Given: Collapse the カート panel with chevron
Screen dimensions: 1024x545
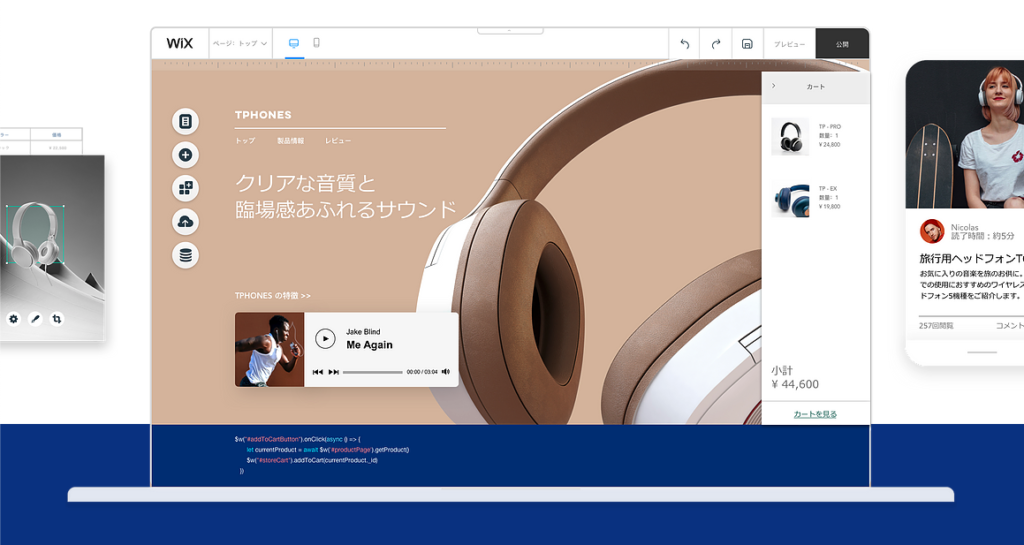Looking at the screenshot, I should point(773,86).
